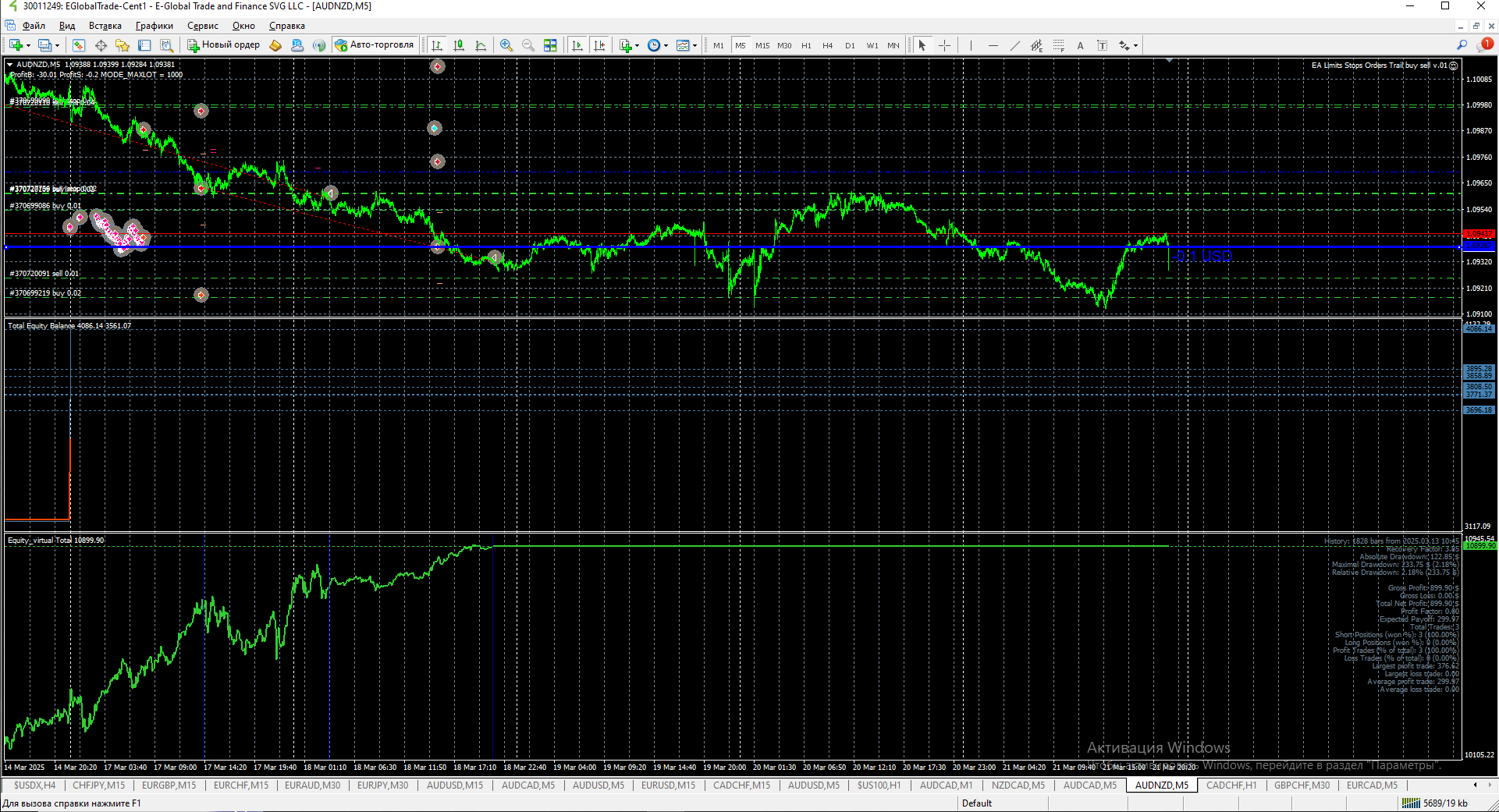Expand the Indicators dropdown arrow
1499x812 pixels.
coord(637,45)
